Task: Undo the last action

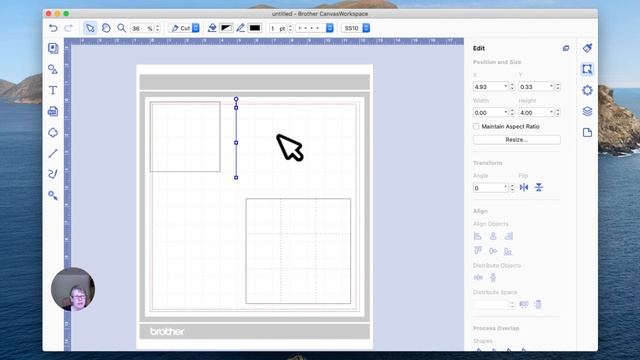Action: click(x=53, y=28)
